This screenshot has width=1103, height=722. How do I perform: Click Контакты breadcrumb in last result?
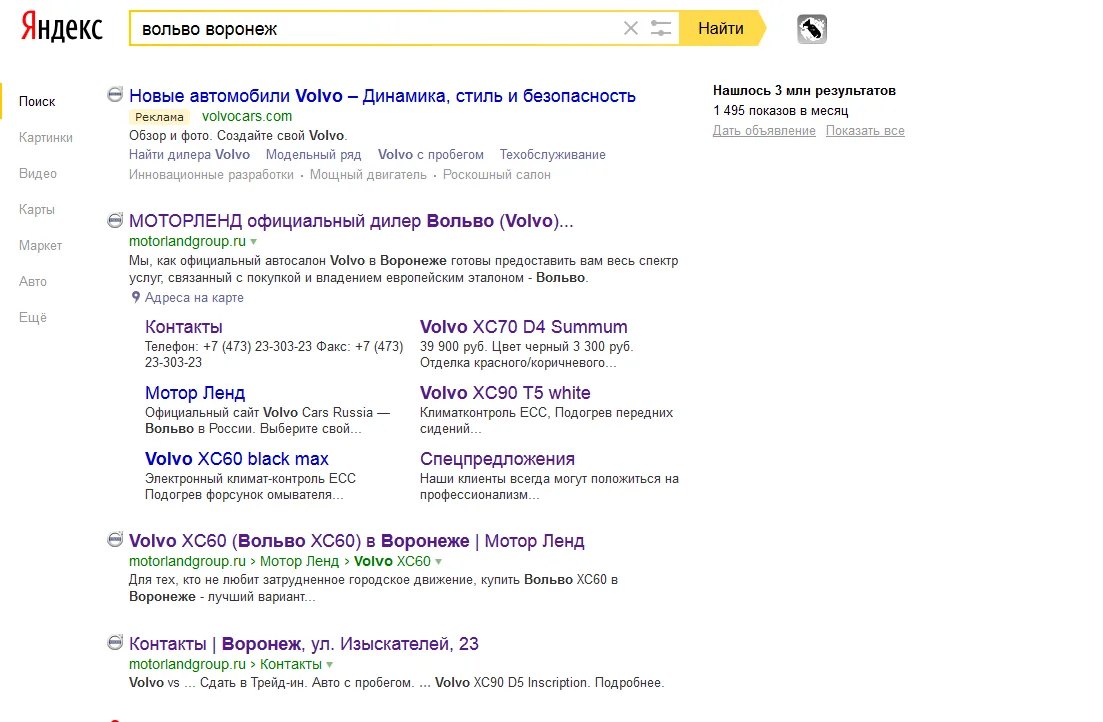pos(291,664)
